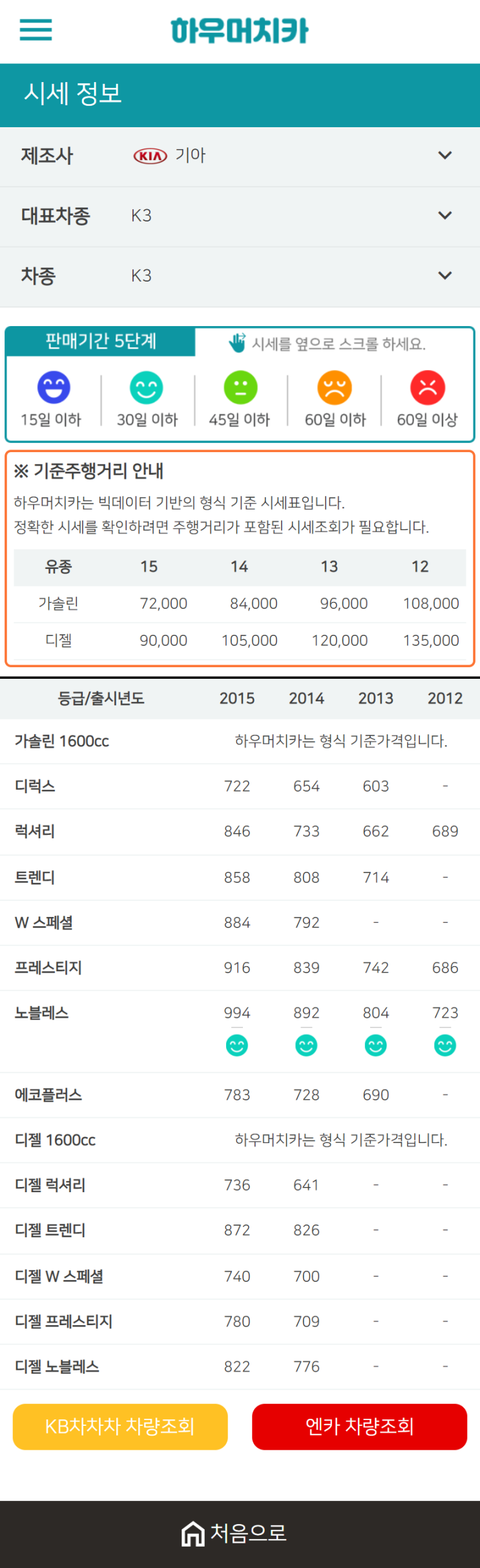The image size is (480, 1568).
Task: Open the hamburger menu
Action: coord(36,30)
